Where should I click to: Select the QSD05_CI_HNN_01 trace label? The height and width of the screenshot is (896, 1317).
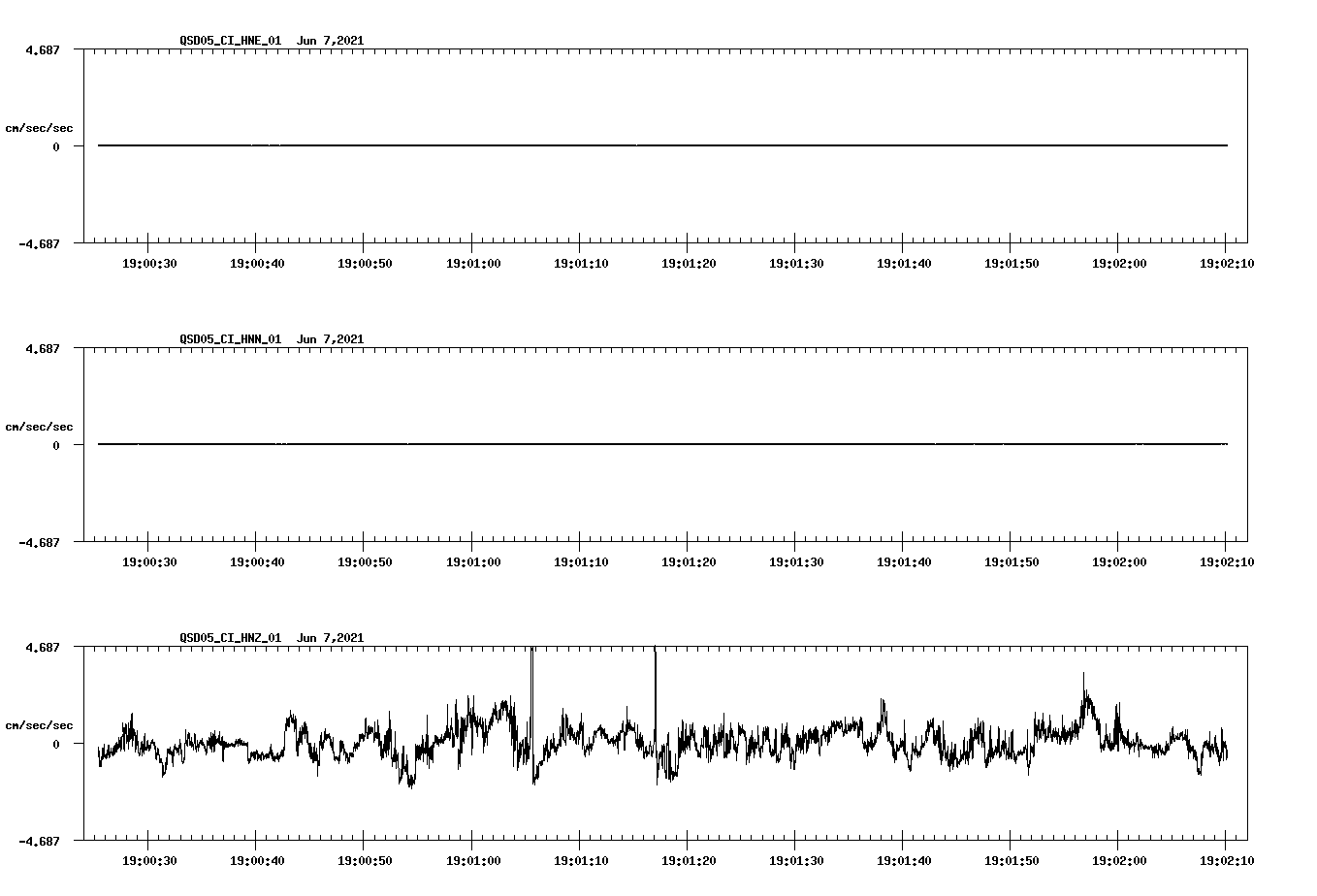pyautogui.click(x=229, y=339)
